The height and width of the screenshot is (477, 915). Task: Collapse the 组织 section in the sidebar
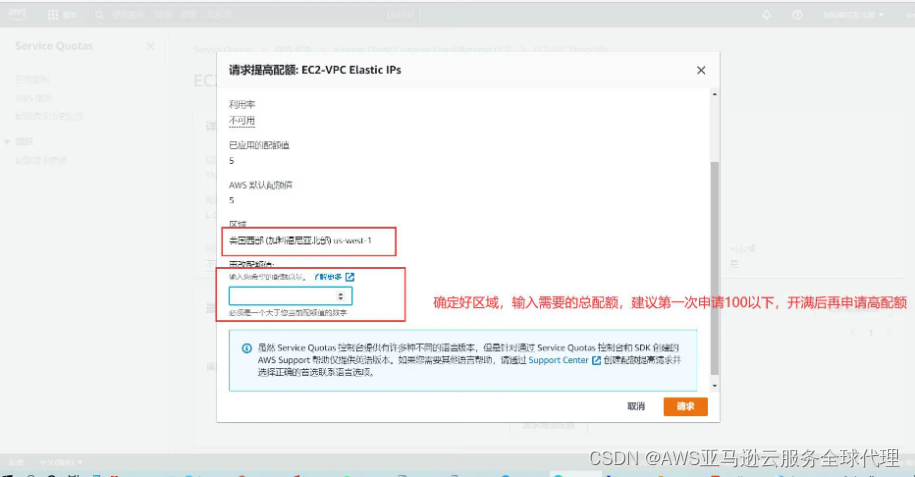click(7, 141)
